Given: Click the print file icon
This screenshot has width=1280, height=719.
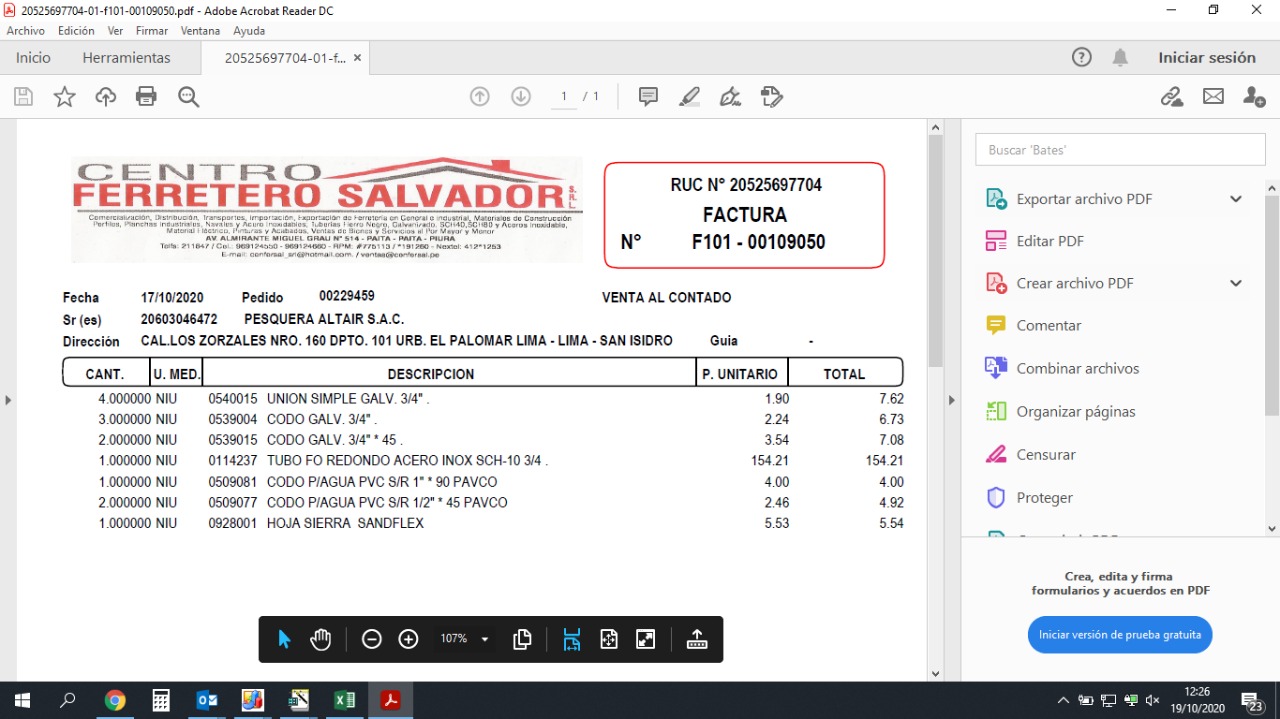Looking at the screenshot, I should pos(146,97).
